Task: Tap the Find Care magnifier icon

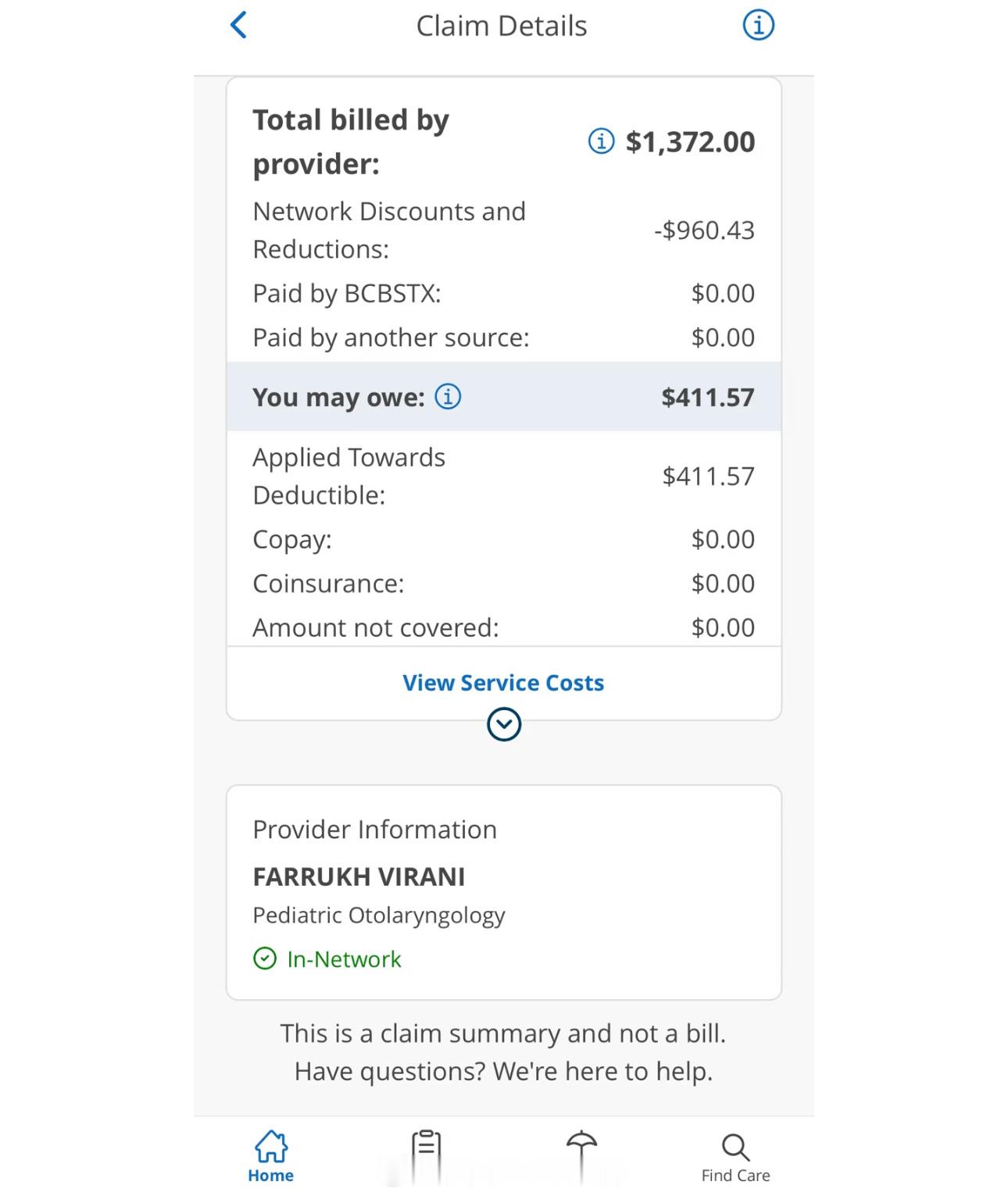Action: coord(735,1148)
